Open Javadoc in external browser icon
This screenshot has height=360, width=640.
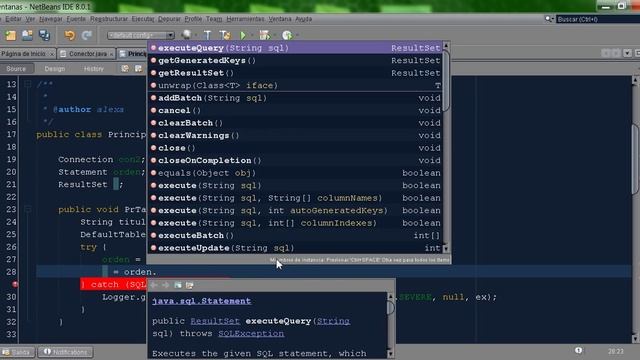click(x=178, y=285)
